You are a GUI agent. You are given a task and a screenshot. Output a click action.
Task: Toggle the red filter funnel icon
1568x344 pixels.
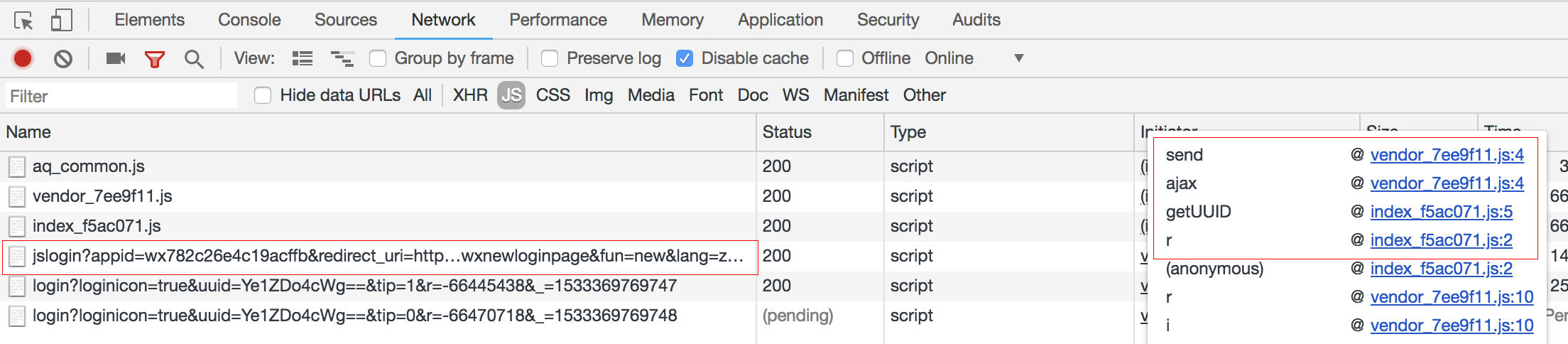coord(154,58)
